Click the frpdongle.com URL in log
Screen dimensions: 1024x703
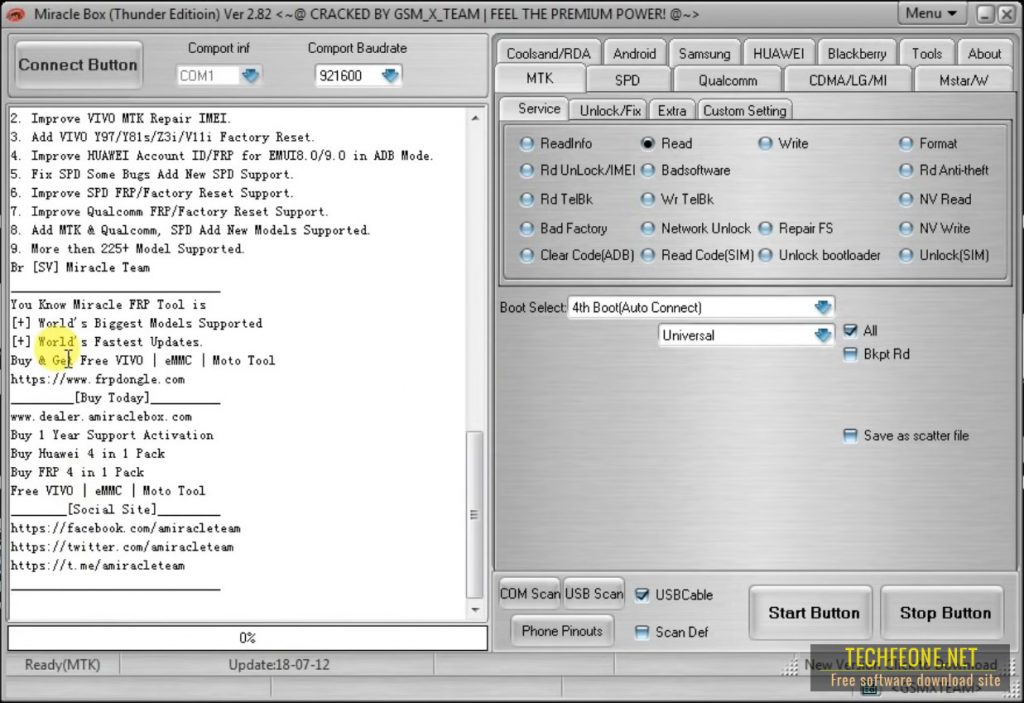pos(98,379)
